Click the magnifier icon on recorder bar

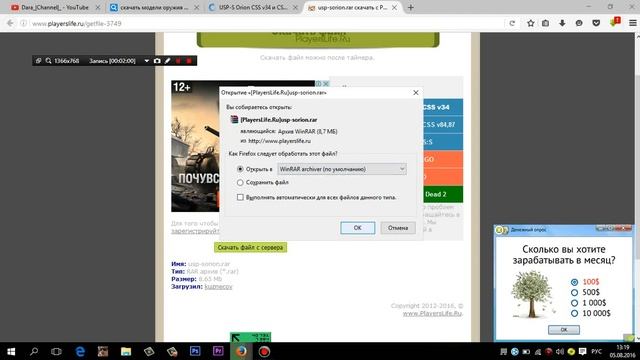click(48, 61)
